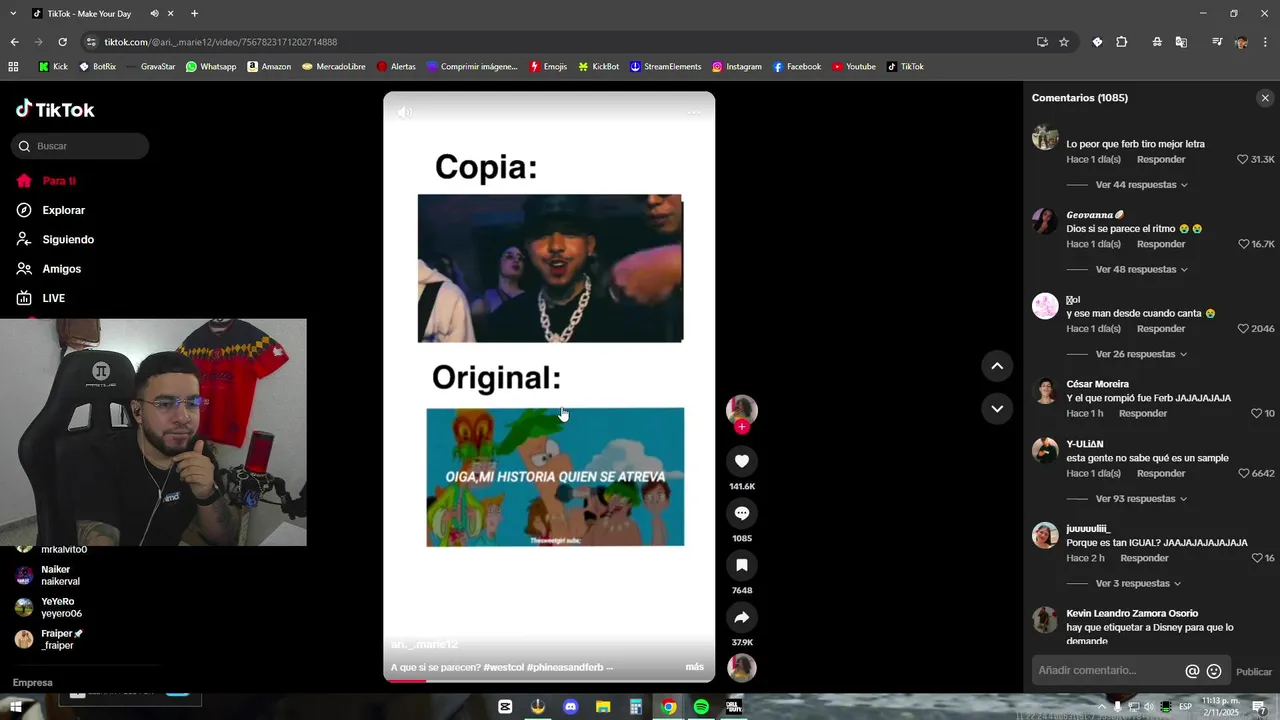Open Discord from the taskbar
The height and width of the screenshot is (720, 1280).
click(x=570, y=707)
